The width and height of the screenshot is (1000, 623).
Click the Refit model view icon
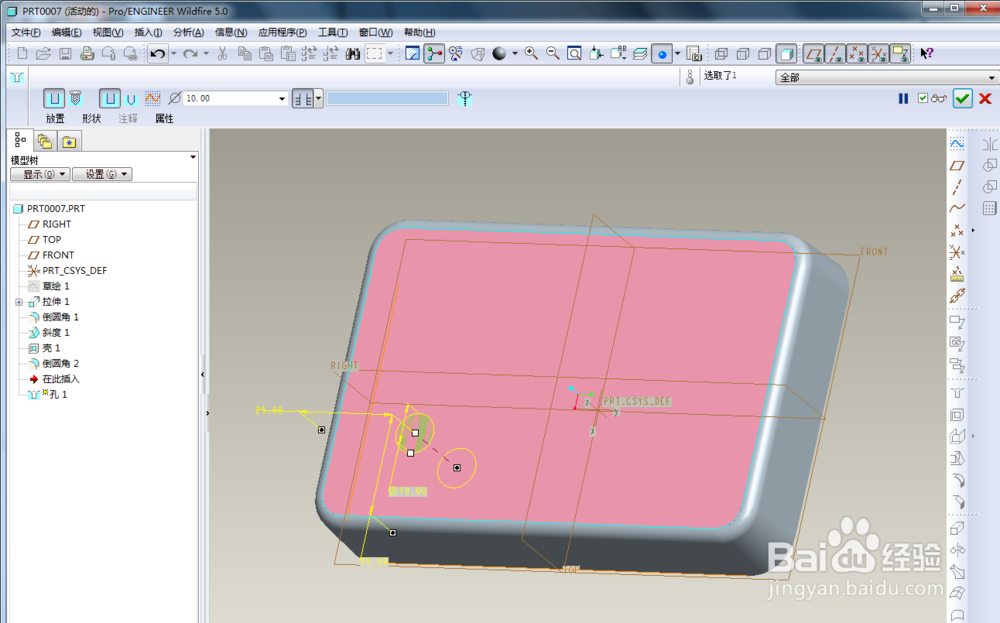(573, 53)
